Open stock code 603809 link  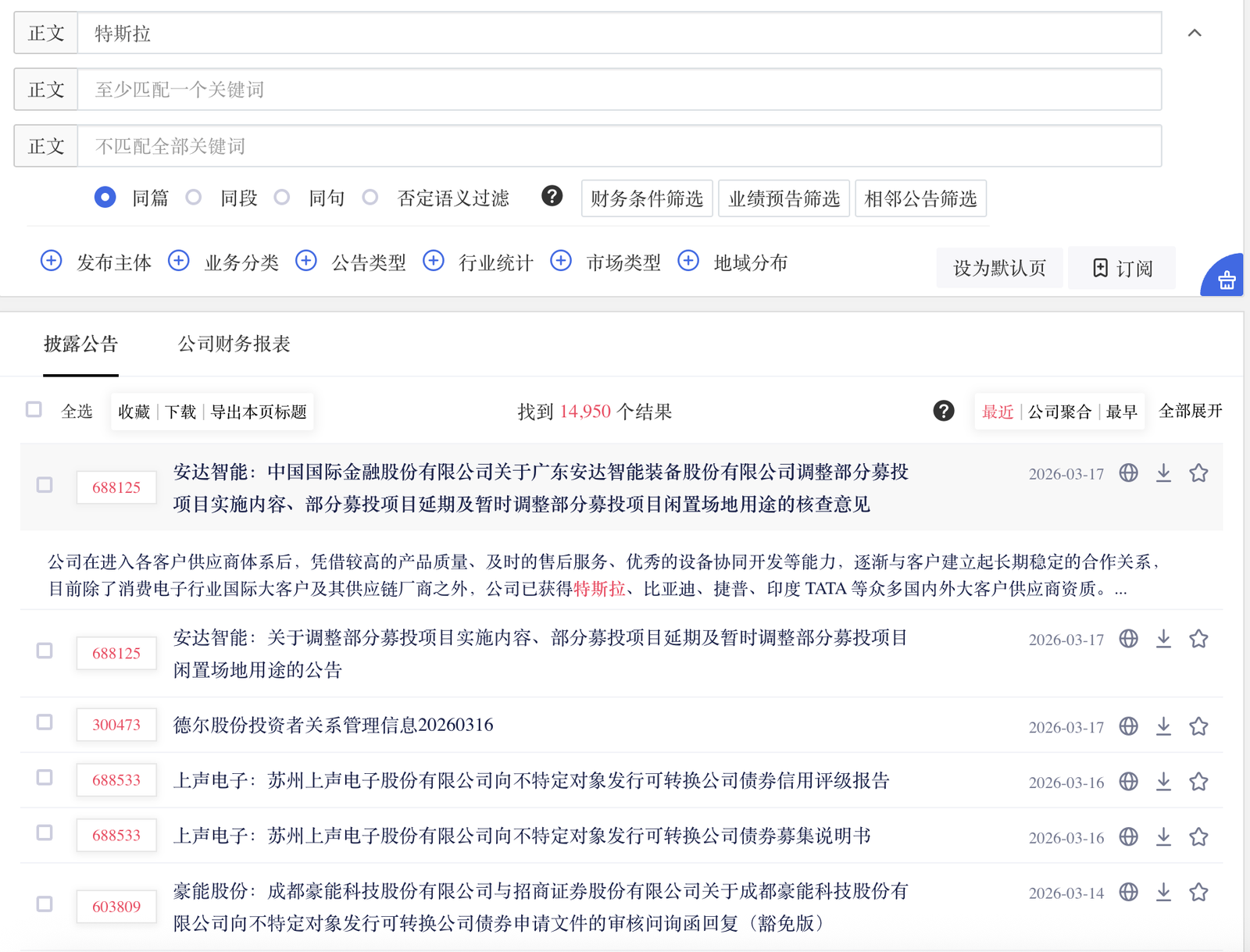click(x=116, y=907)
